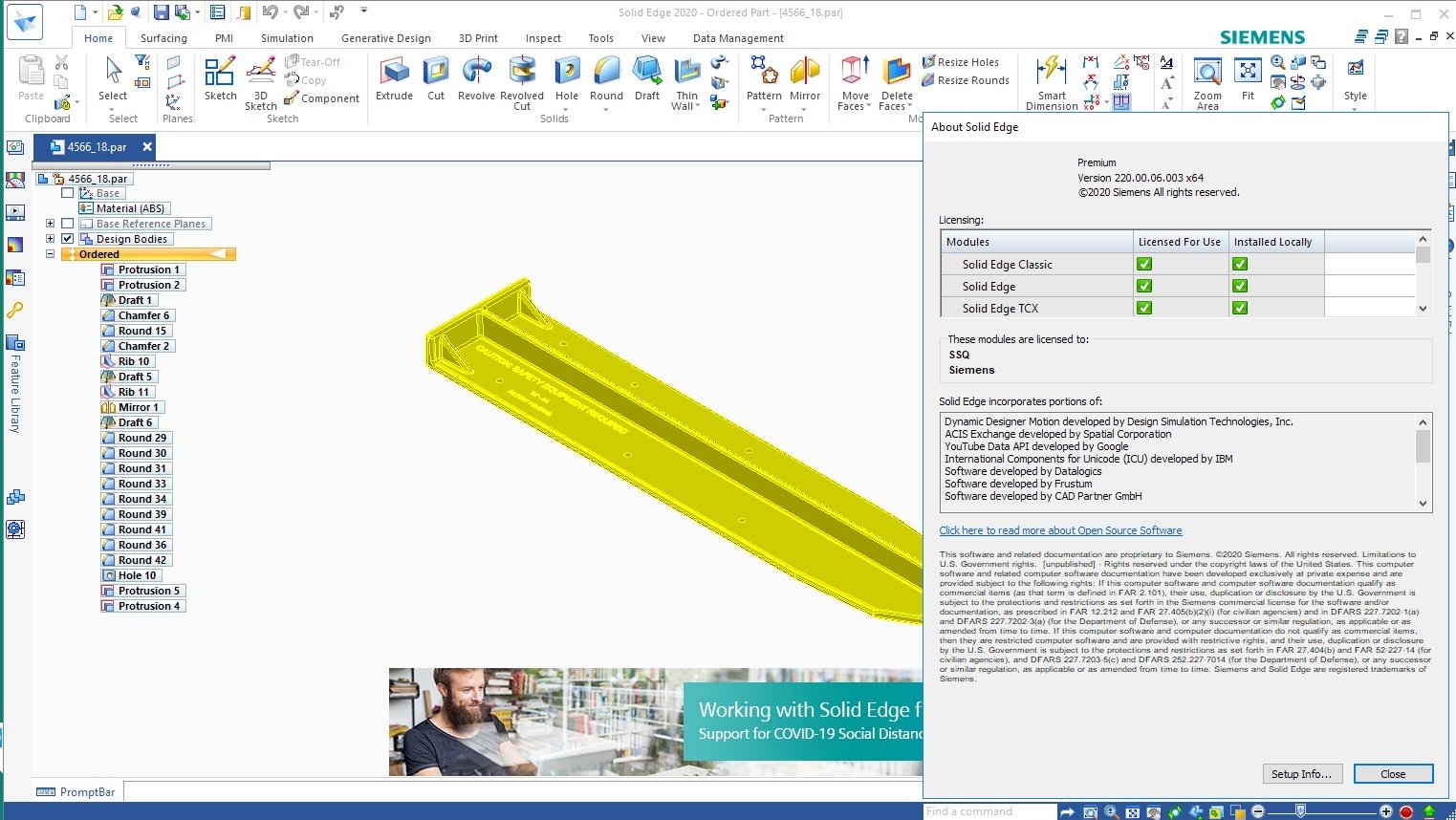Expand the Design Bodies node
Viewport: 1456px width, 820px height.
pyautogui.click(x=50, y=239)
